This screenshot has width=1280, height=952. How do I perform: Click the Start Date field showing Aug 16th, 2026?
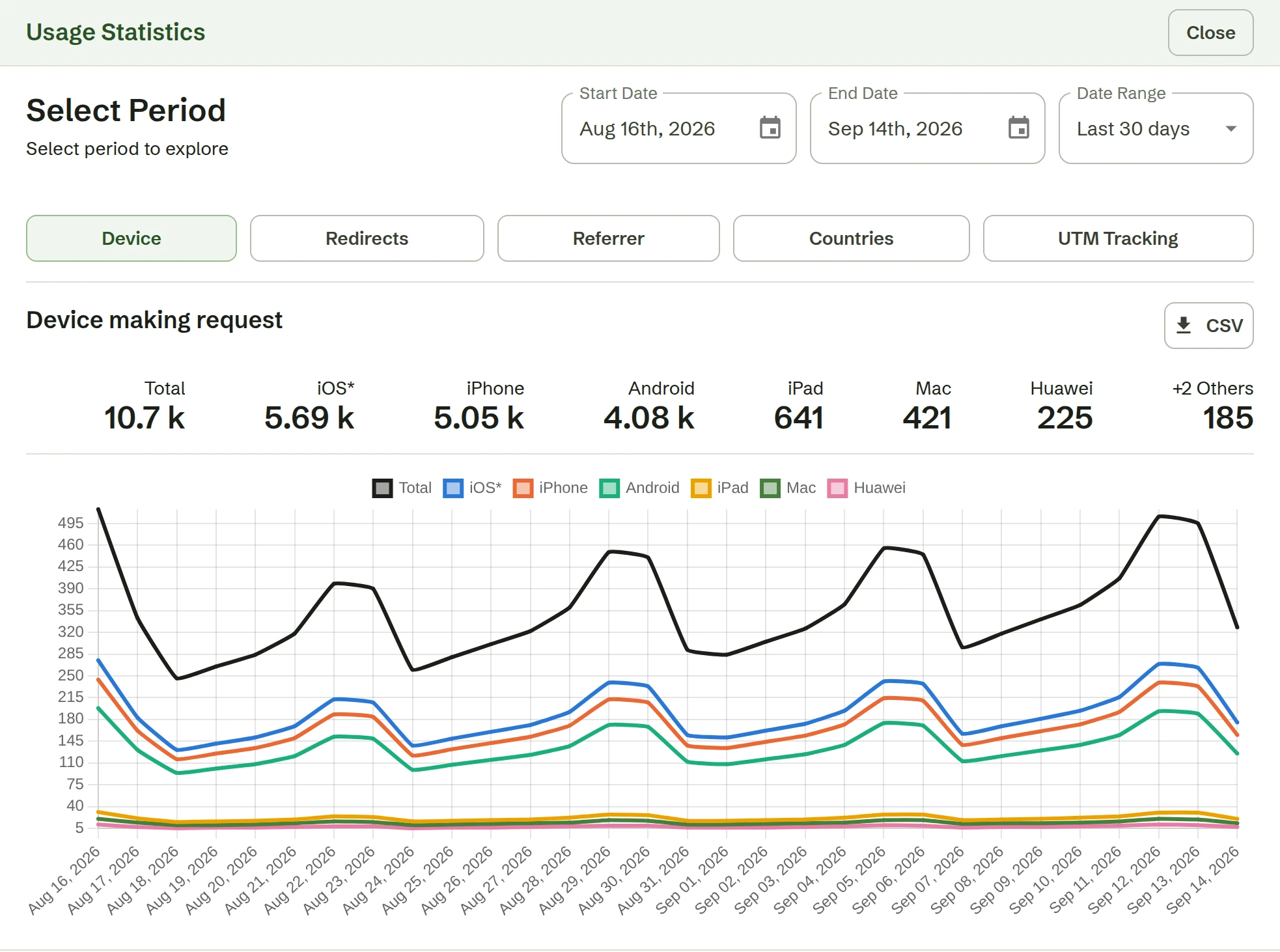[x=679, y=128]
